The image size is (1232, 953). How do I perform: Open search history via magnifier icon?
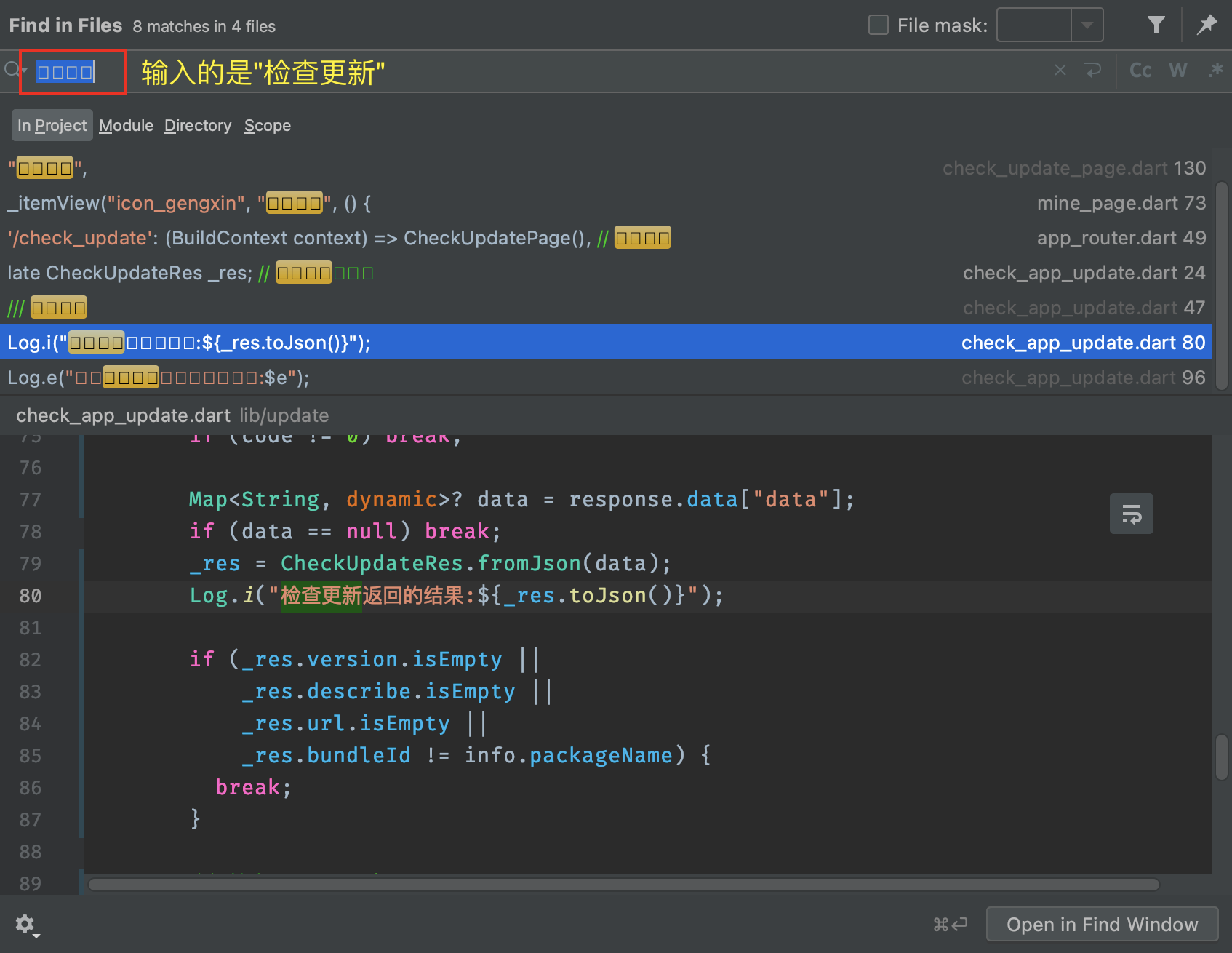(x=14, y=71)
